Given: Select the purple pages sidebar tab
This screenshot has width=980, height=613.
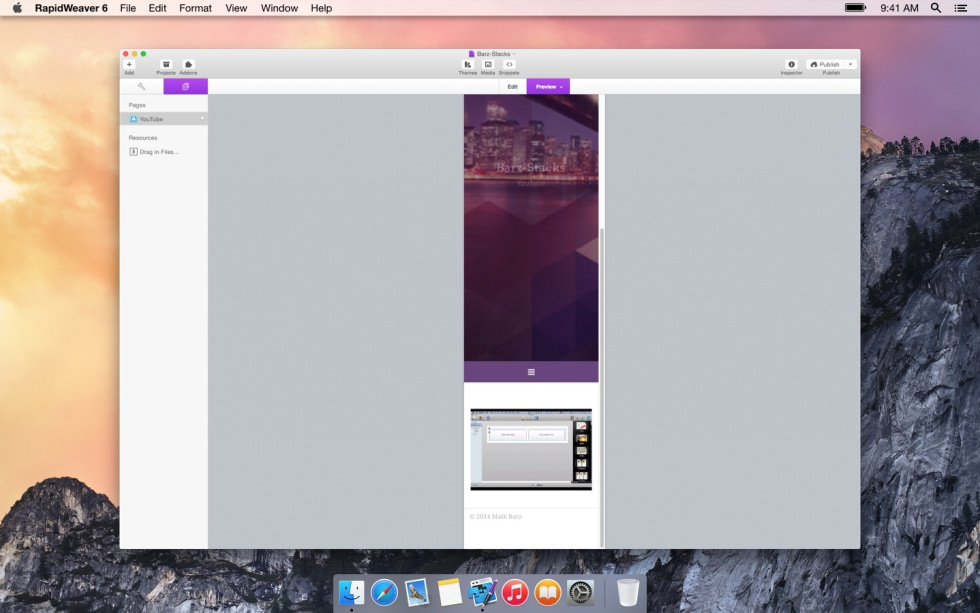Looking at the screenshot, I should click(x=186, y=86).
